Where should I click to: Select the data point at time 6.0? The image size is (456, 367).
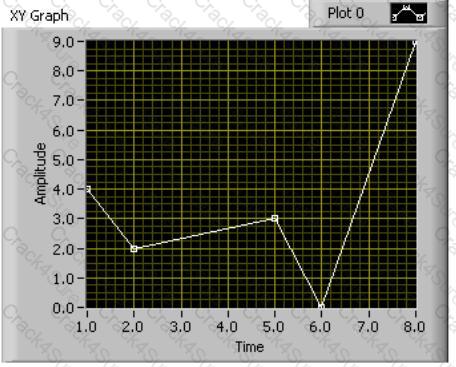click(321, 307)
